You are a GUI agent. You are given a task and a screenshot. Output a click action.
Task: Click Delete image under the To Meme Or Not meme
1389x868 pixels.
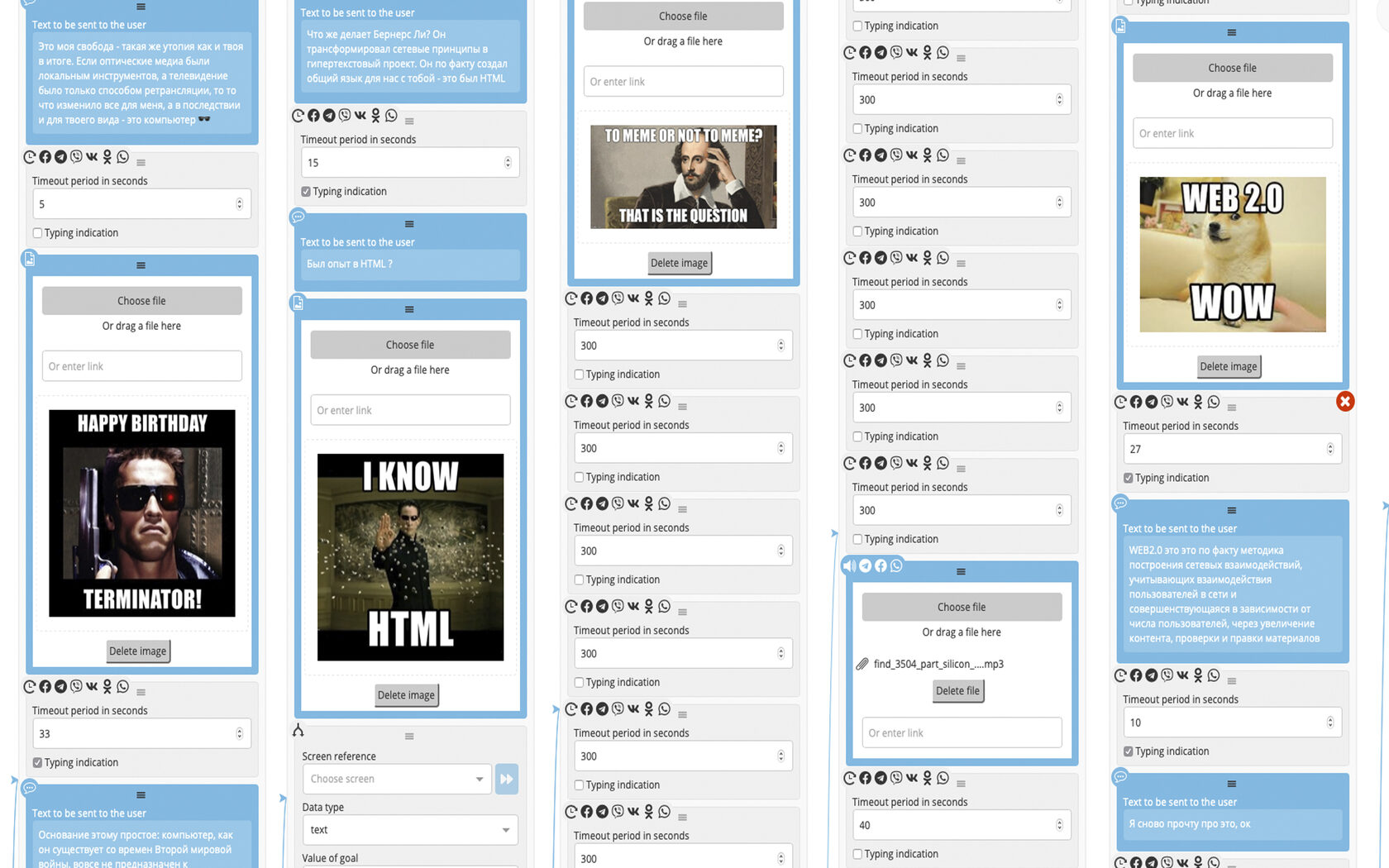[x=680, y=263]
